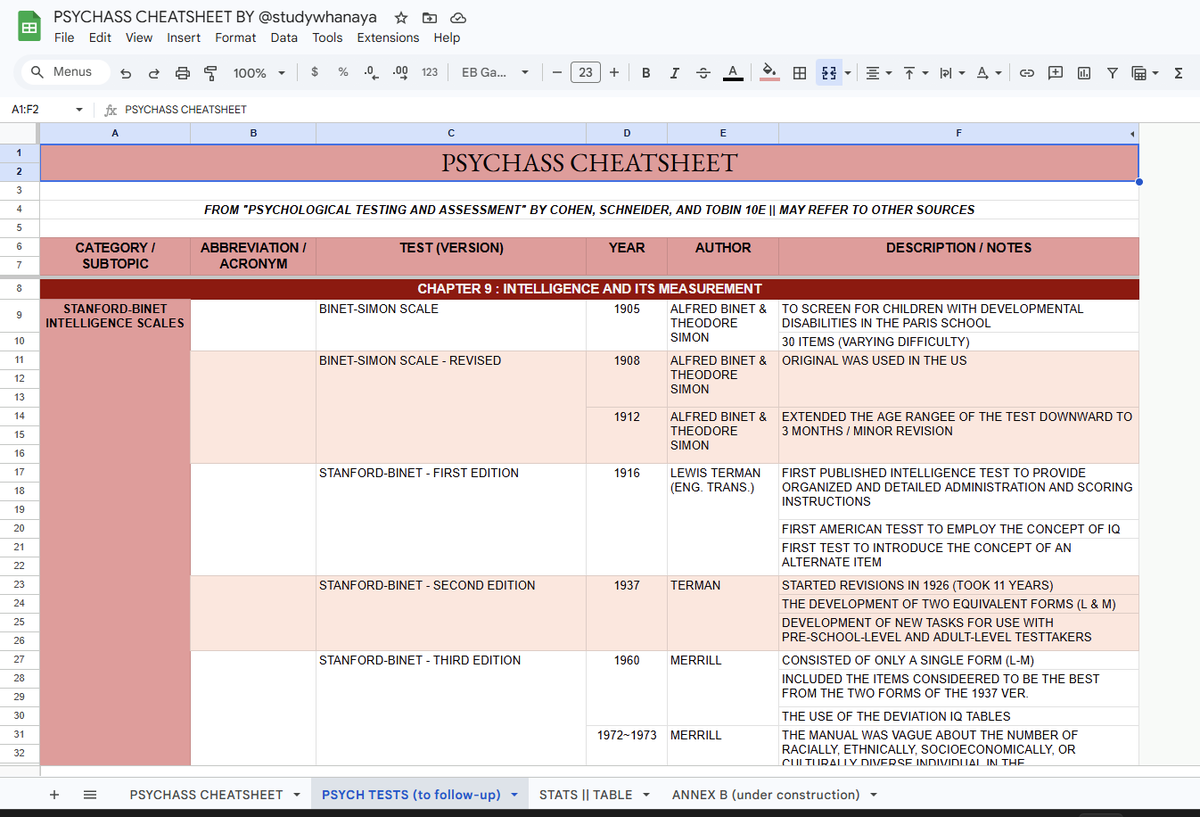1200x817 pixels.
Task: Open the Data menu
Action: coord(284,38)
